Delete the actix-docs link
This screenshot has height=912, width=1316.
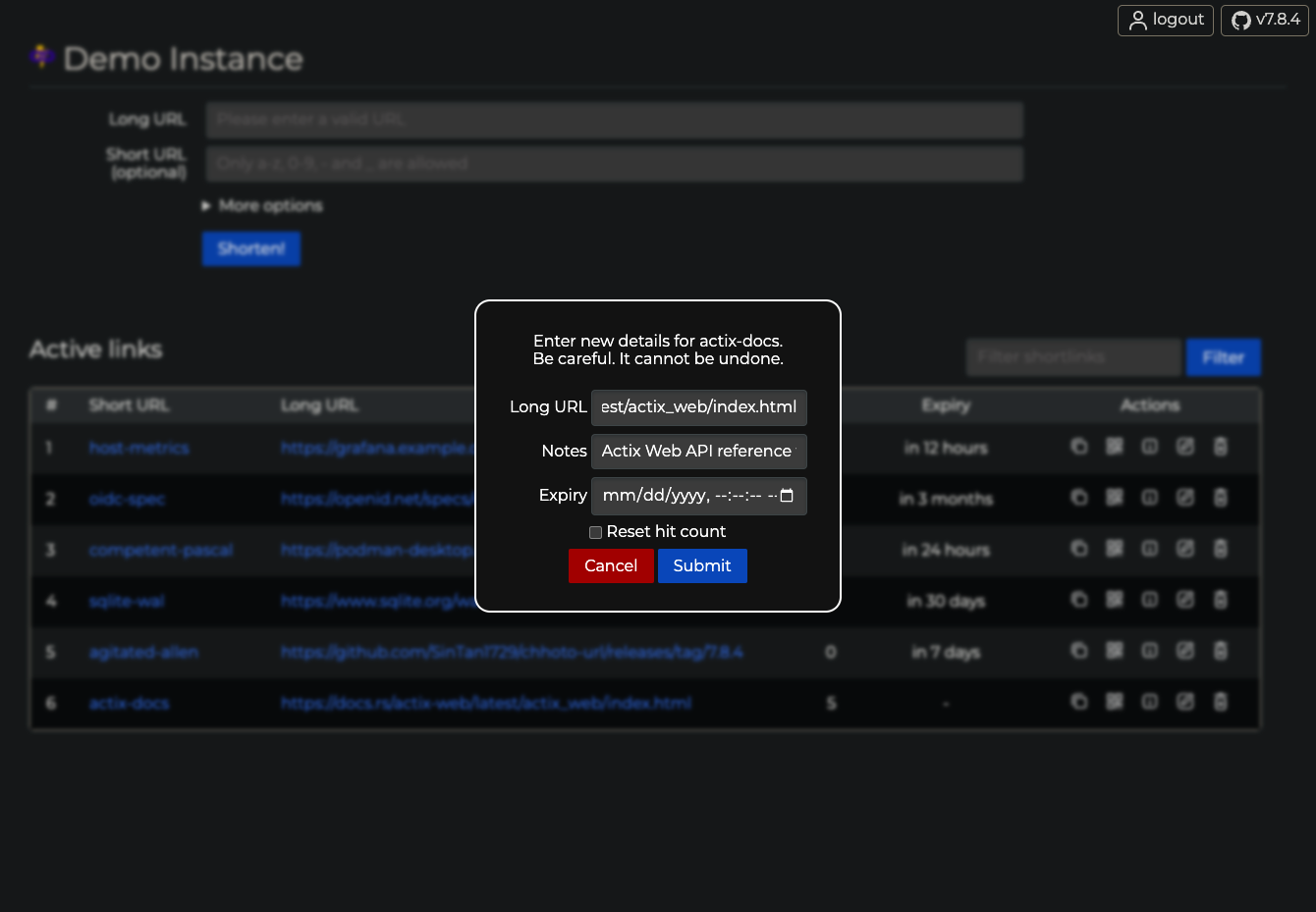click(1221, 702)
